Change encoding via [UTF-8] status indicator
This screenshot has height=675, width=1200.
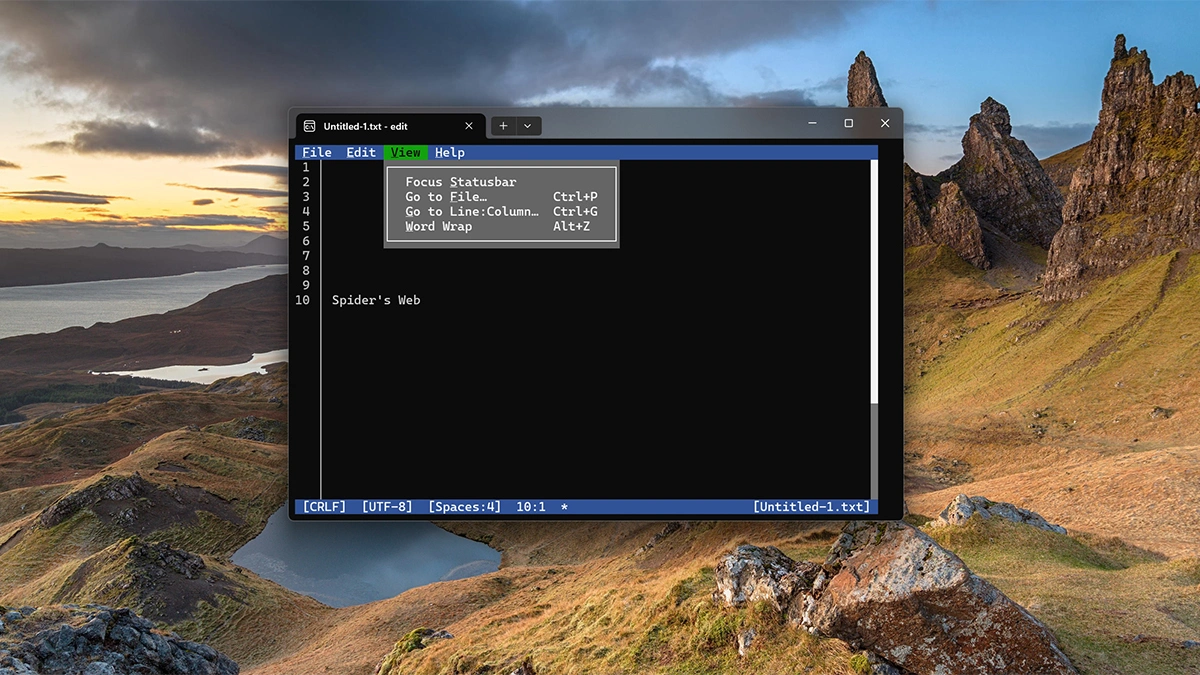tap(387, 507)
